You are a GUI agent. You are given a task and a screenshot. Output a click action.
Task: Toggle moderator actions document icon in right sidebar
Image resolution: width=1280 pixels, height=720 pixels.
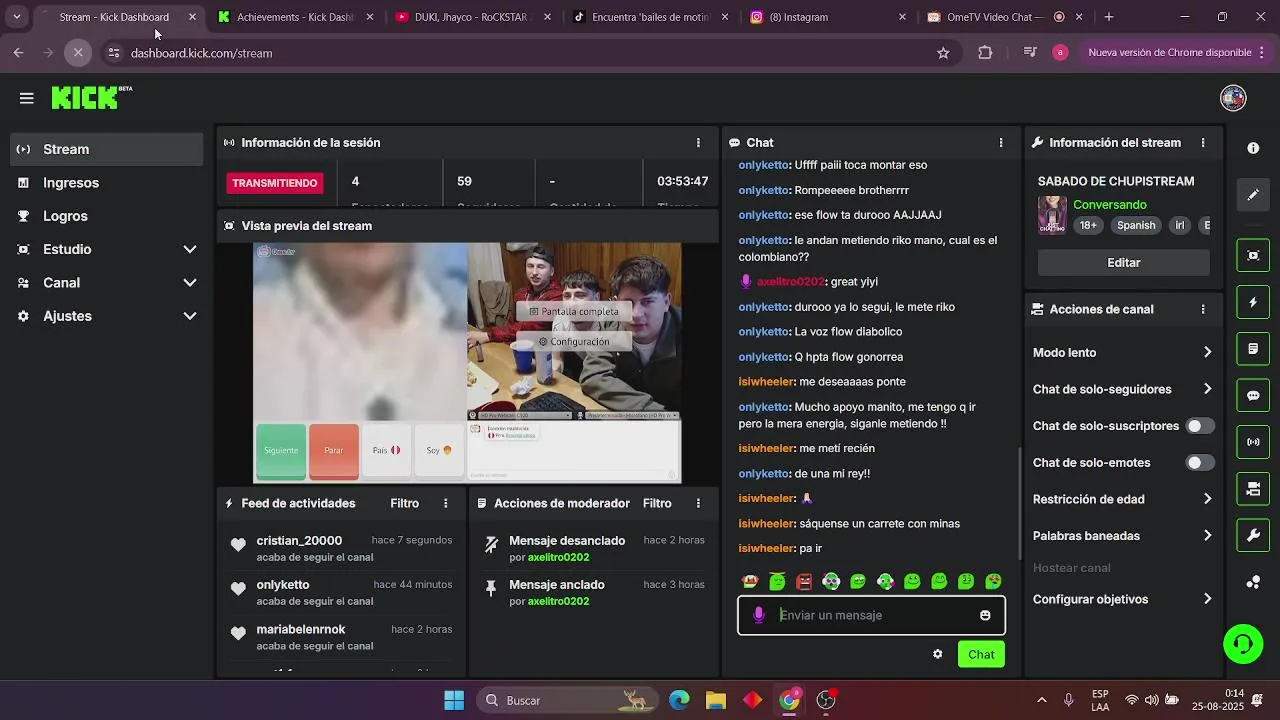tap(1253, 349)
